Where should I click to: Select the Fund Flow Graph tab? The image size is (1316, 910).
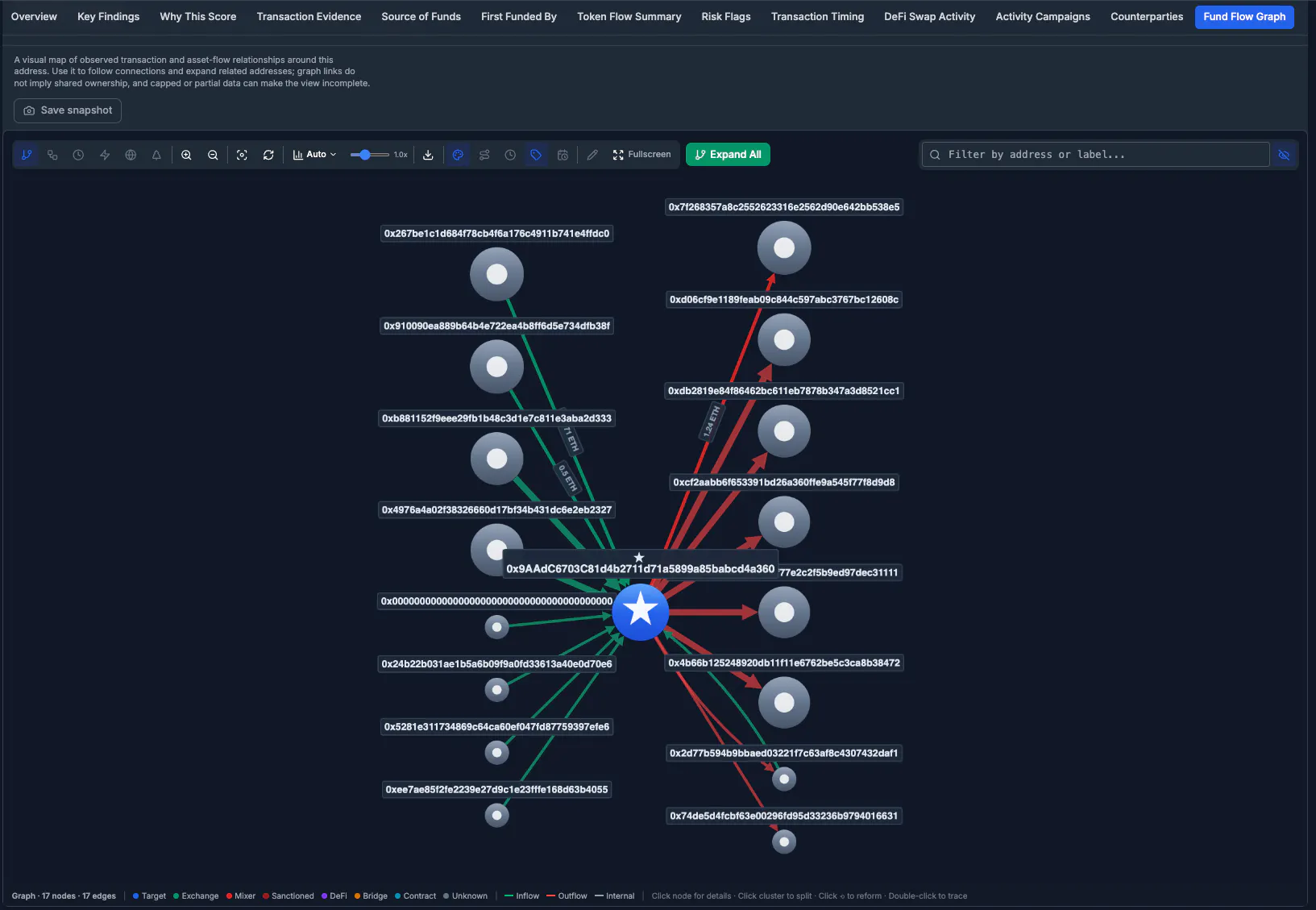(1244, 17)
